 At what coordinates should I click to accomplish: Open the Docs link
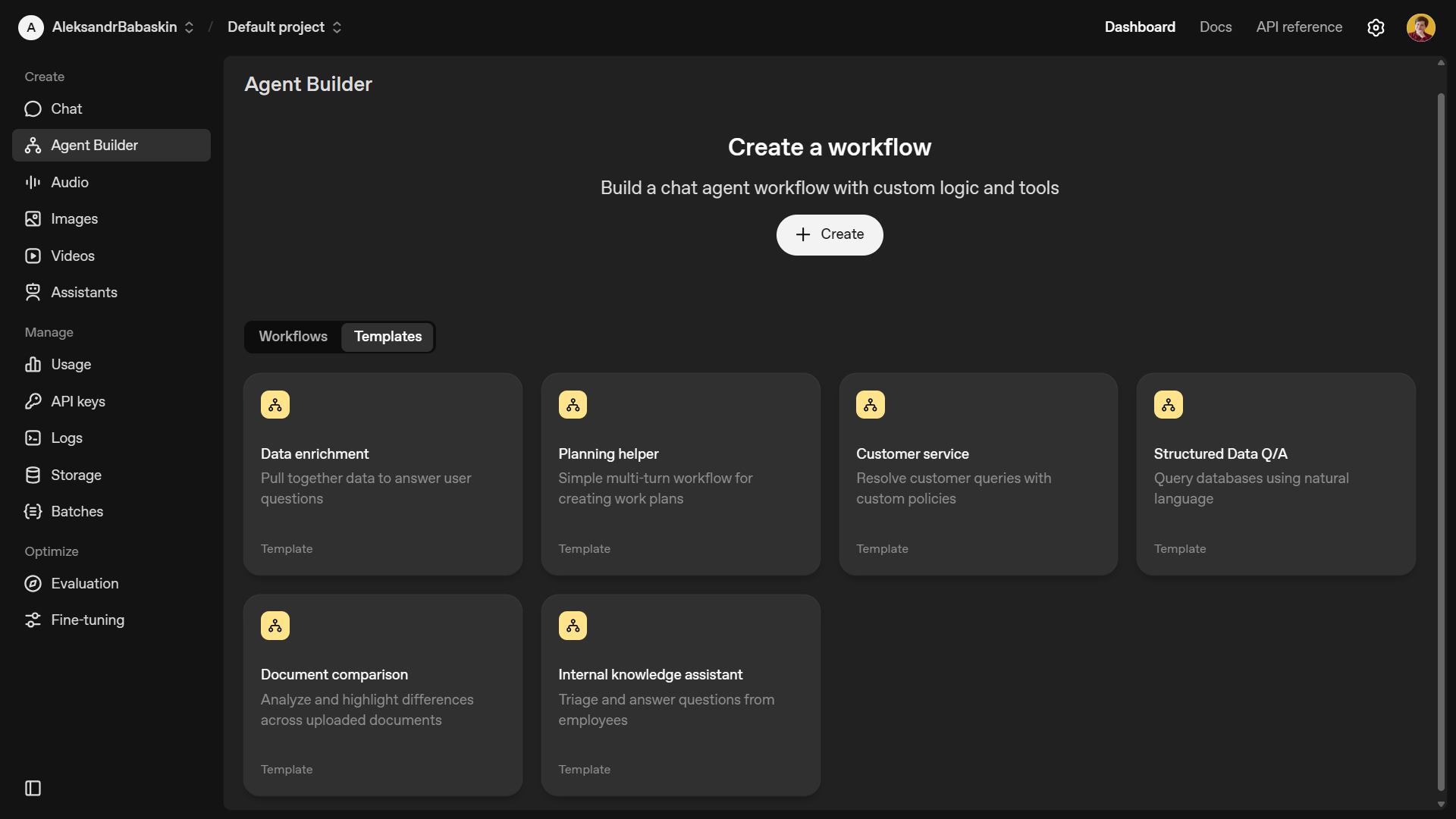(1215, 27)
